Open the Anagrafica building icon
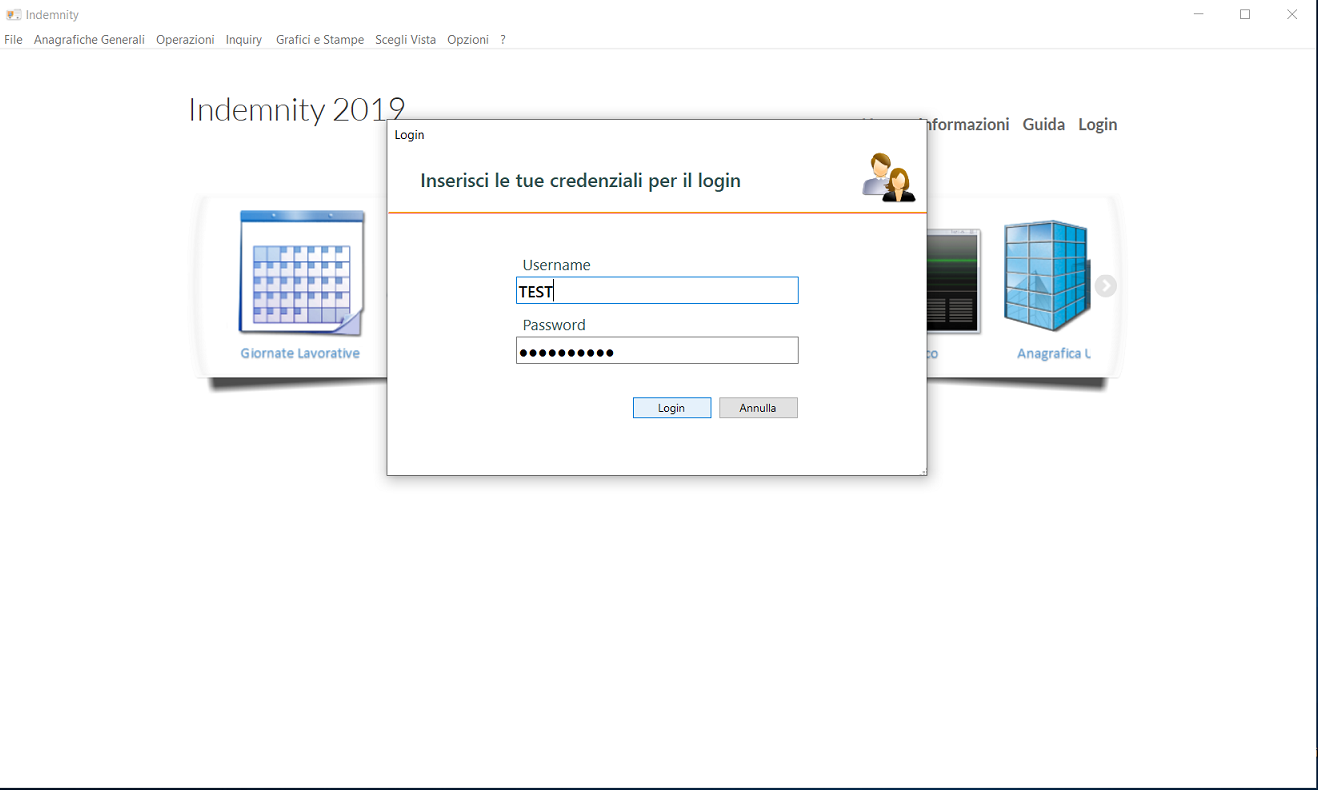Viewport: 1318px width, 790px height. click(1046, 276)
